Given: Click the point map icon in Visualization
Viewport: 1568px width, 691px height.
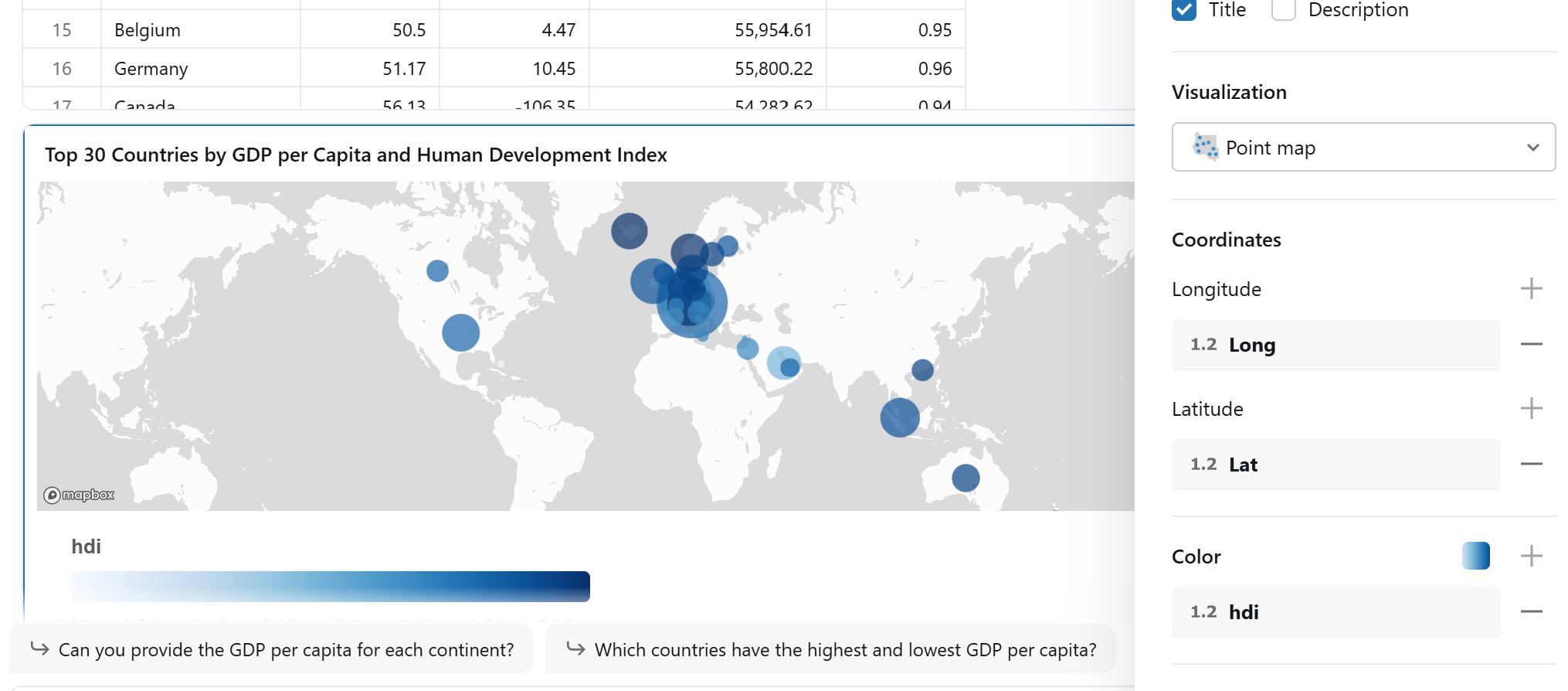Looking at the screenshot, I should tap(1204, 147).
